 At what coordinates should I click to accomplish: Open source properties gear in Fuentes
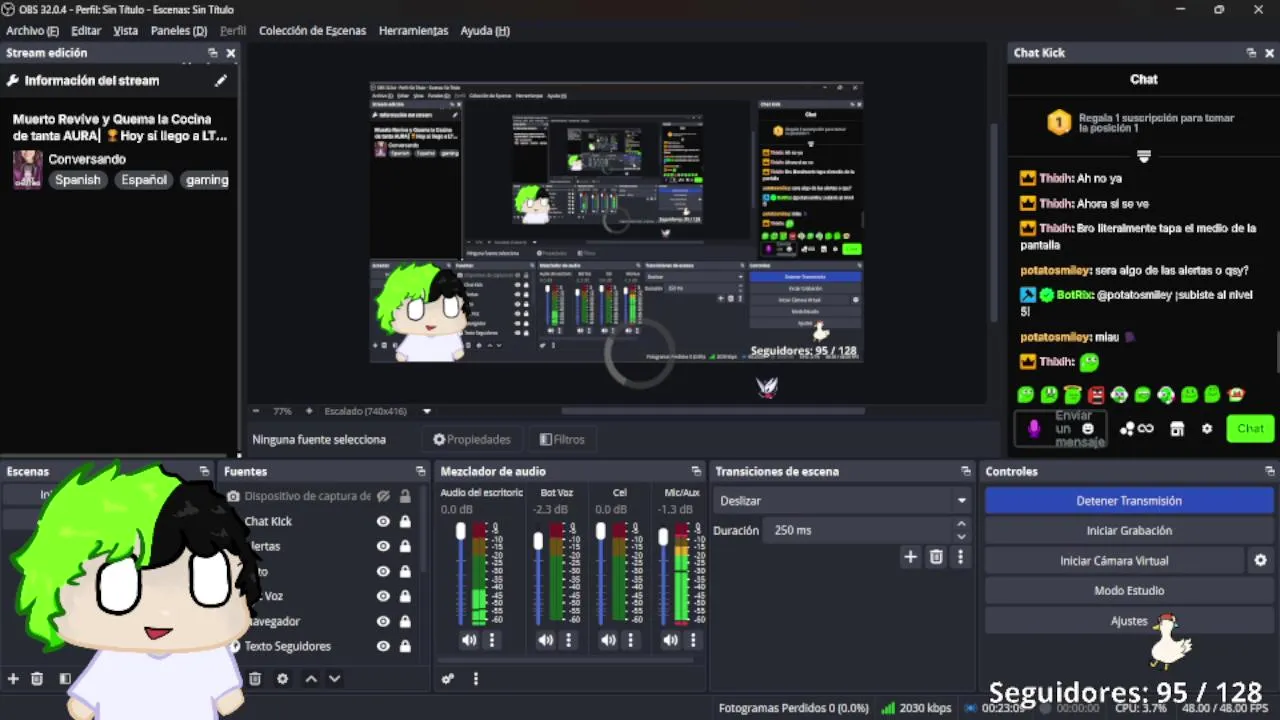282,678
